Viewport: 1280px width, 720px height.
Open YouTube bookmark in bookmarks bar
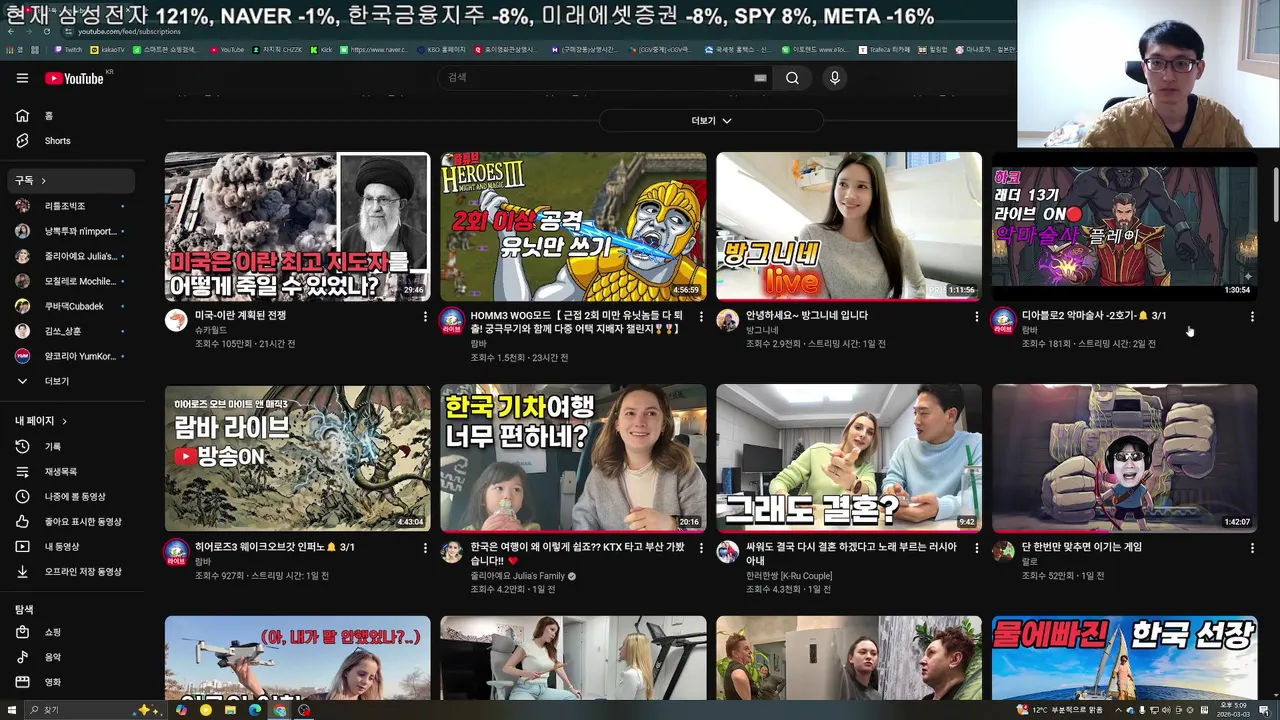pyautogui.click(x=227, y=49)
